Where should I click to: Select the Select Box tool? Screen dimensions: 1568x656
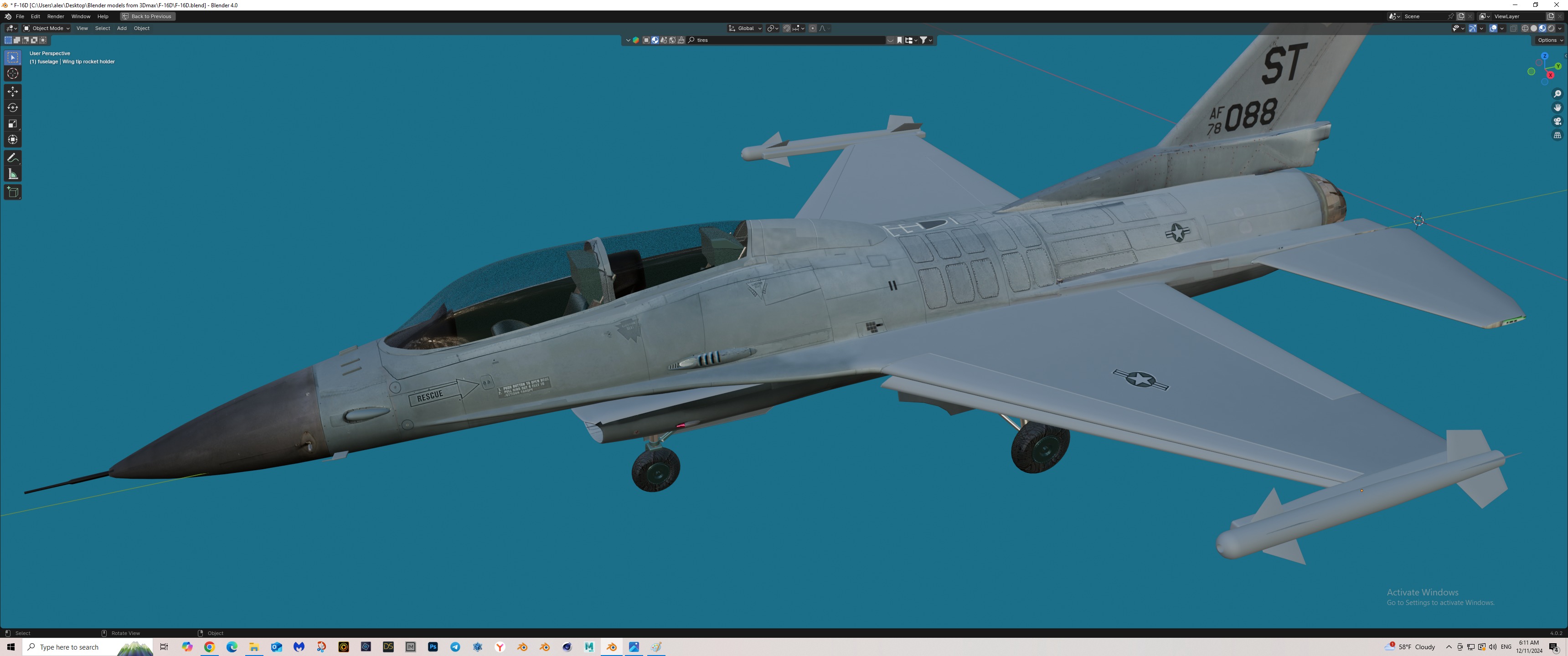[13, 57]
